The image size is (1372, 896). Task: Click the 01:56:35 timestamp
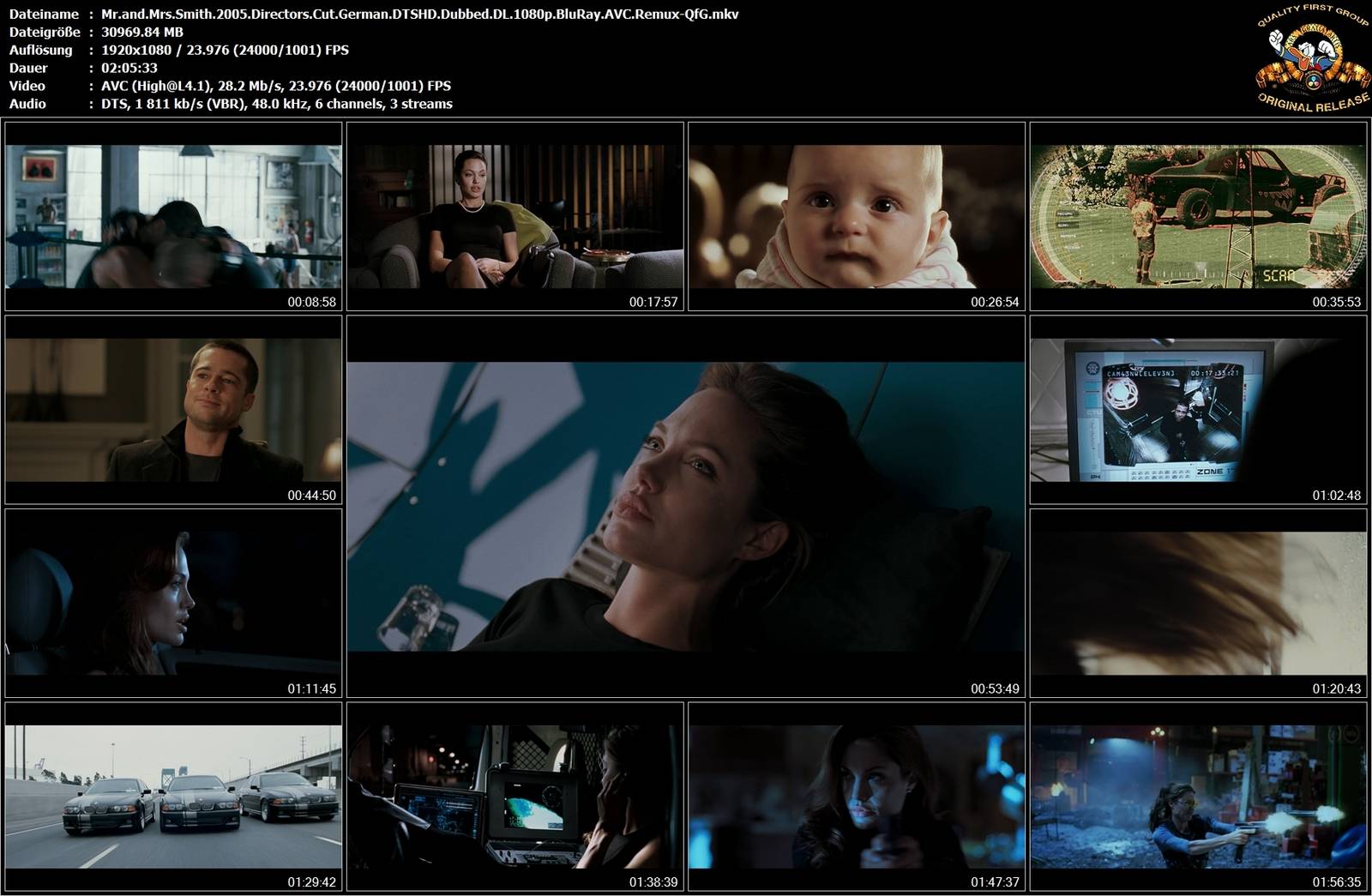1337,882
